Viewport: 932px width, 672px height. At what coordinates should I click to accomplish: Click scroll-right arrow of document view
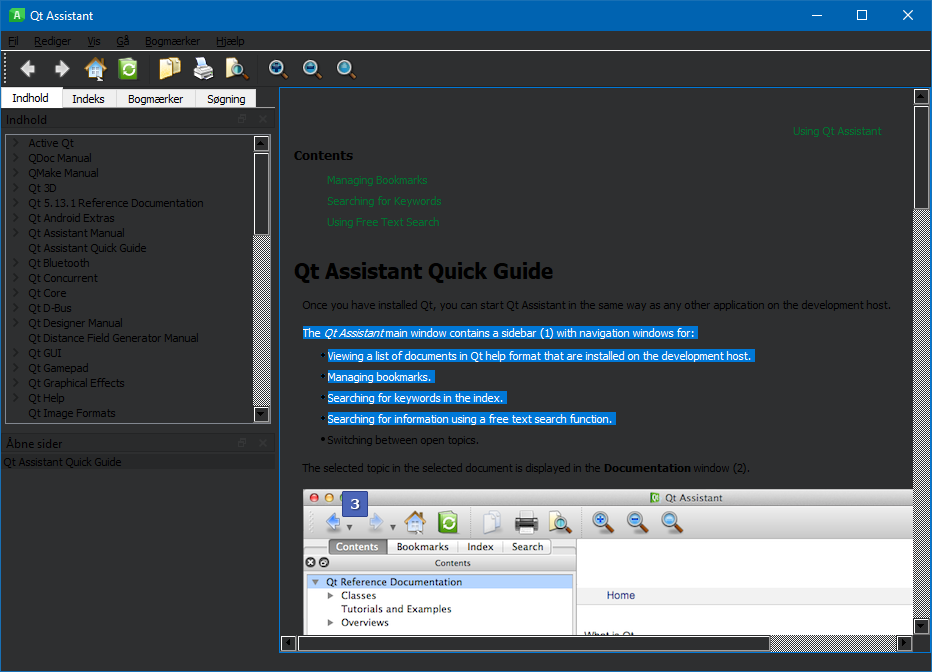pyautogui.click(x=904, y=643)
